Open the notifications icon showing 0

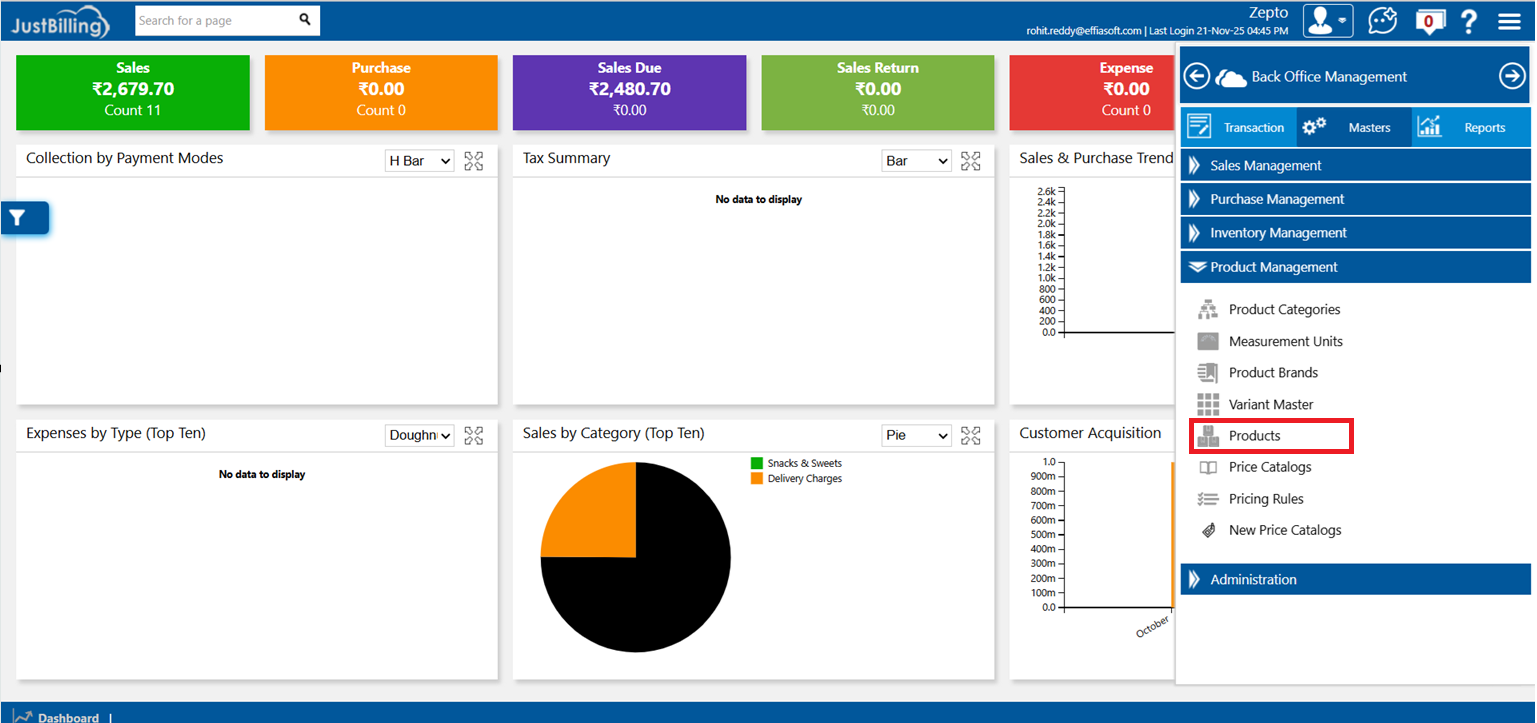[x=1429, y=21]
